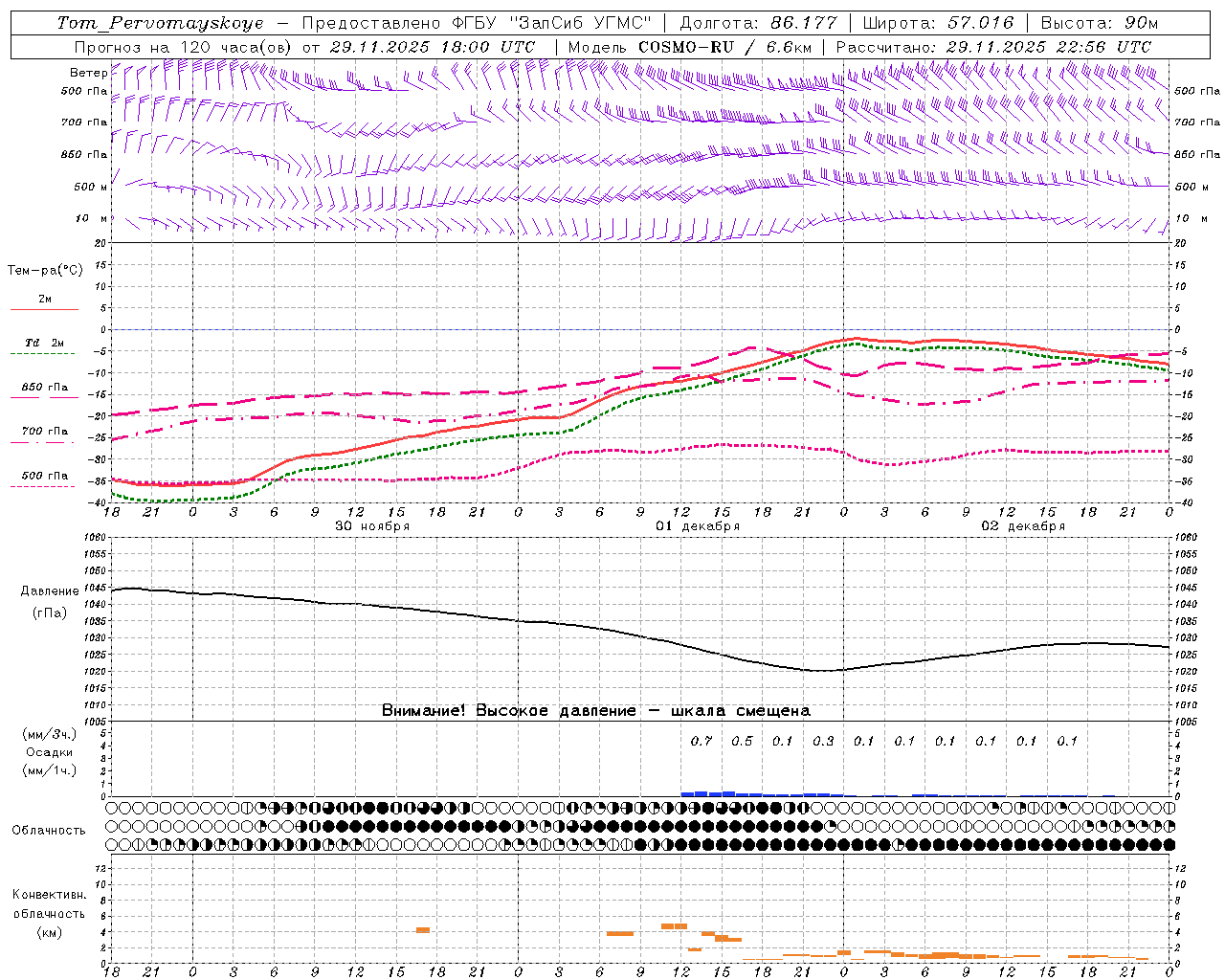Click the precipitation value 0.7
The image size is (1225, 980).
tap(702, 741)
